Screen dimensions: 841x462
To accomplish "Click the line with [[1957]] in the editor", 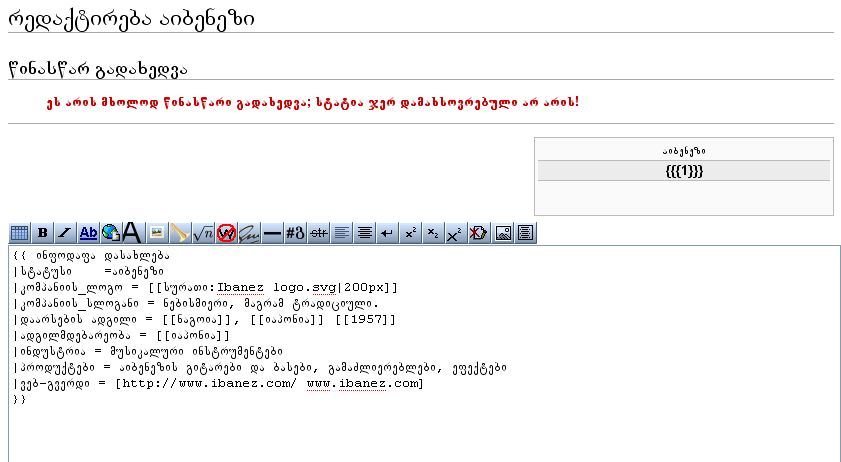I will click(204, 320).
